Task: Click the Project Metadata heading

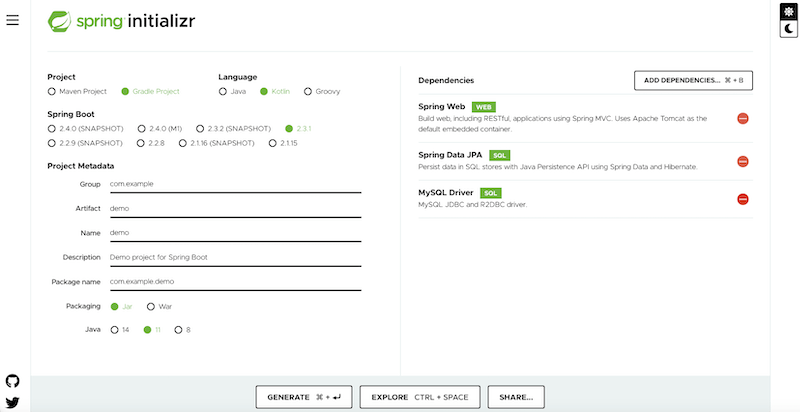Action: point(81,166)
